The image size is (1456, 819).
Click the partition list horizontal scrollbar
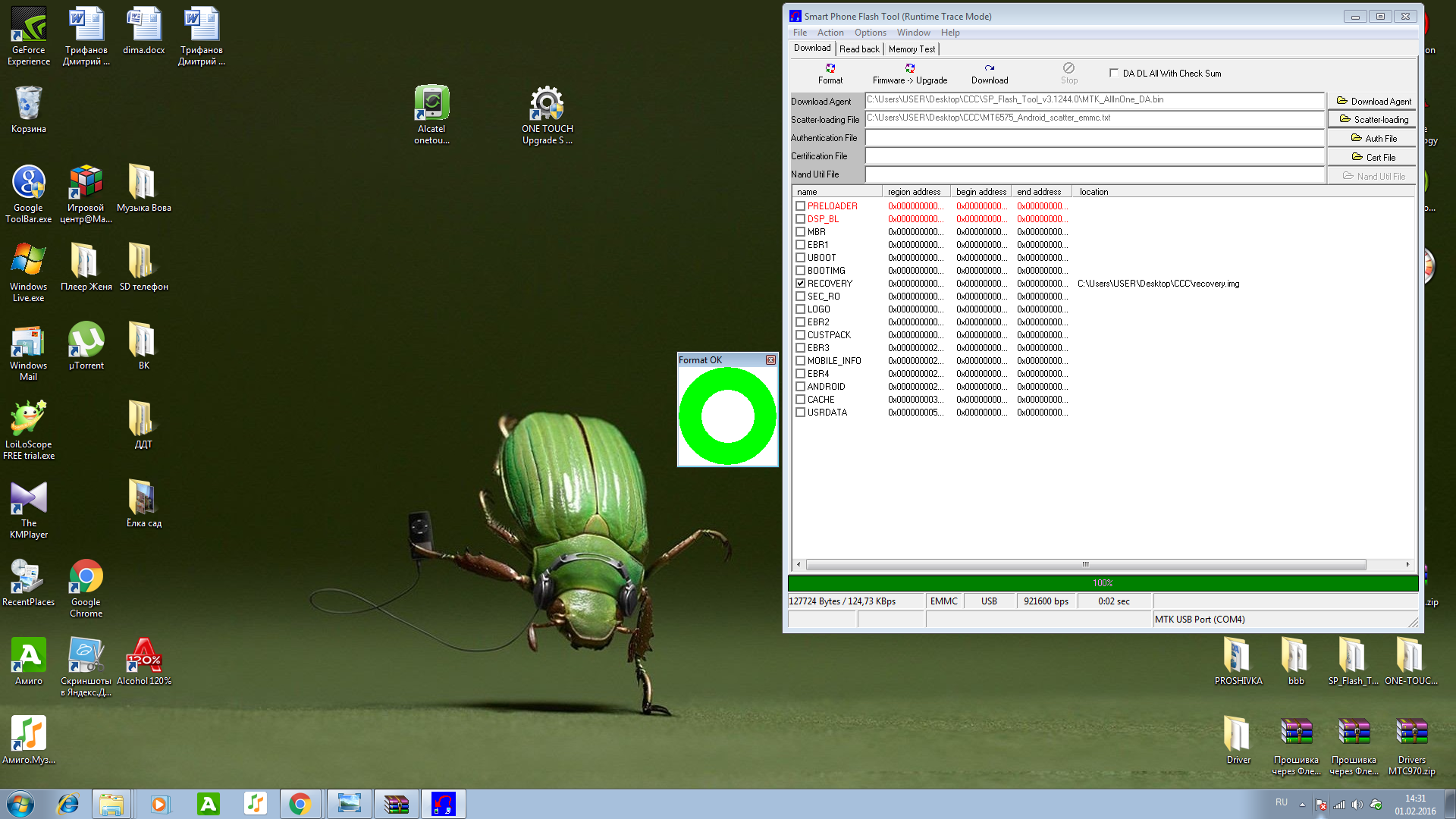tap(1085, 565)
